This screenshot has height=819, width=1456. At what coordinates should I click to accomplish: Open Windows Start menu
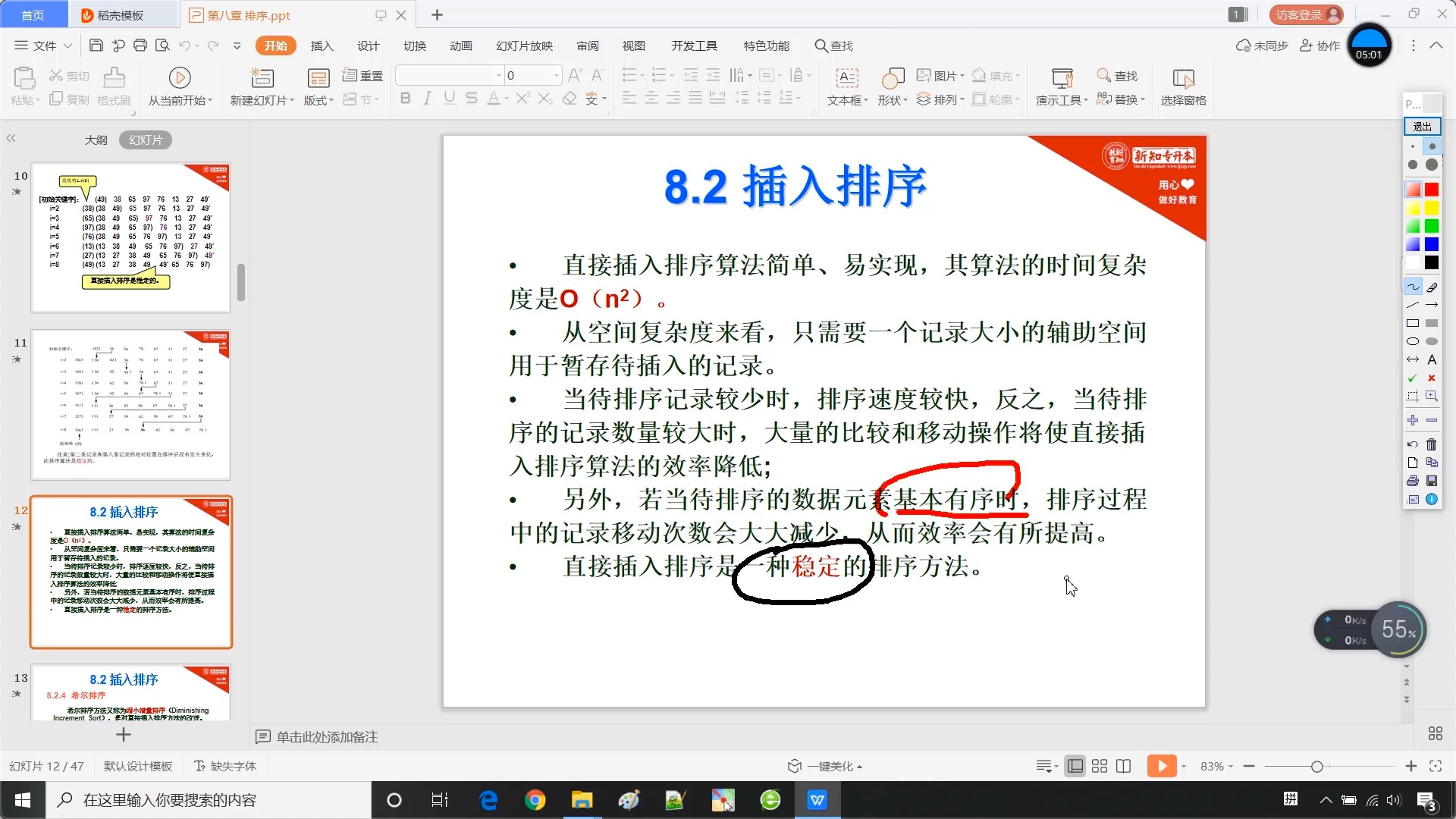pos(23,800)
